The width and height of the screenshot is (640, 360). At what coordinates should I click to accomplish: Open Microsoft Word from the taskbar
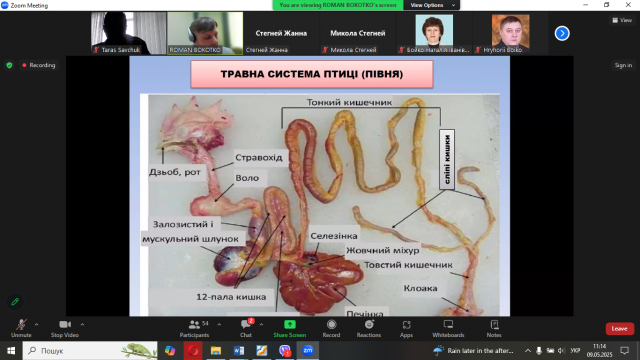click(x=239, y=351)
